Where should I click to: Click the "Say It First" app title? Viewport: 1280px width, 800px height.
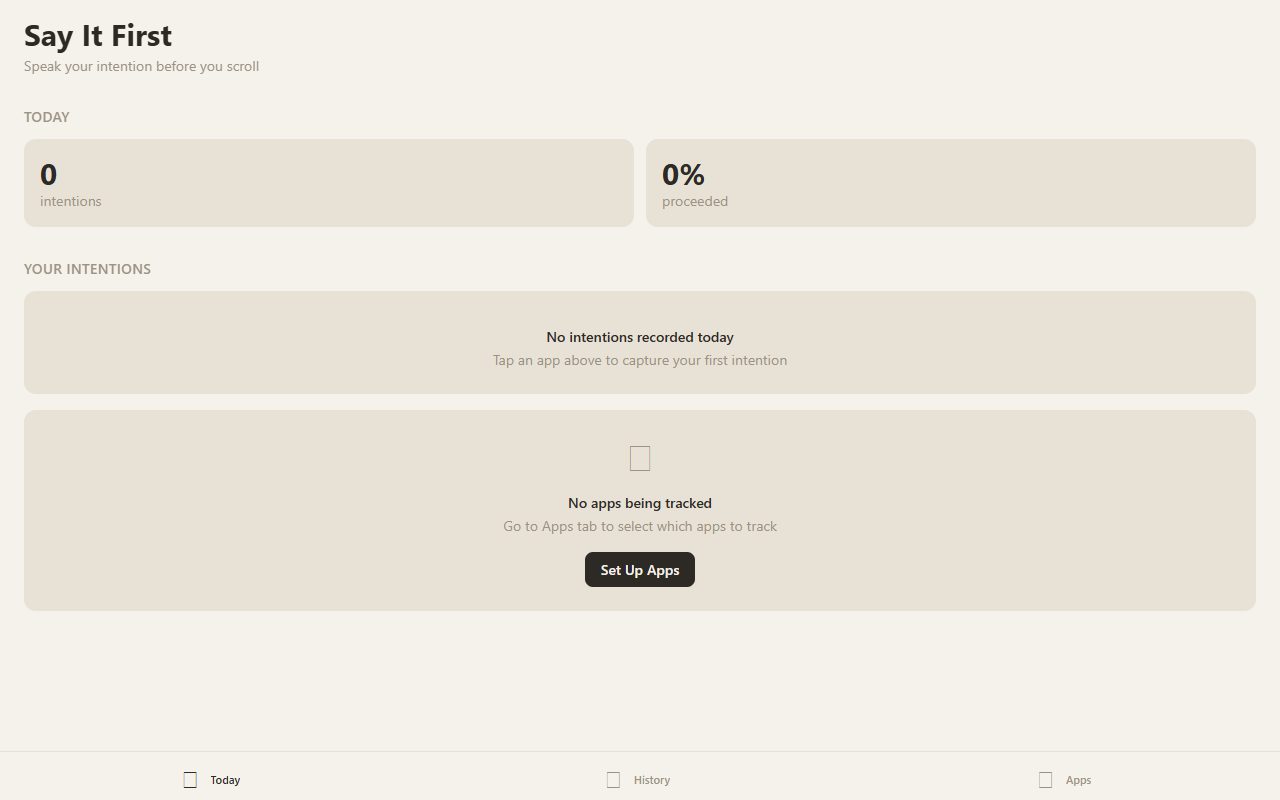98,36
